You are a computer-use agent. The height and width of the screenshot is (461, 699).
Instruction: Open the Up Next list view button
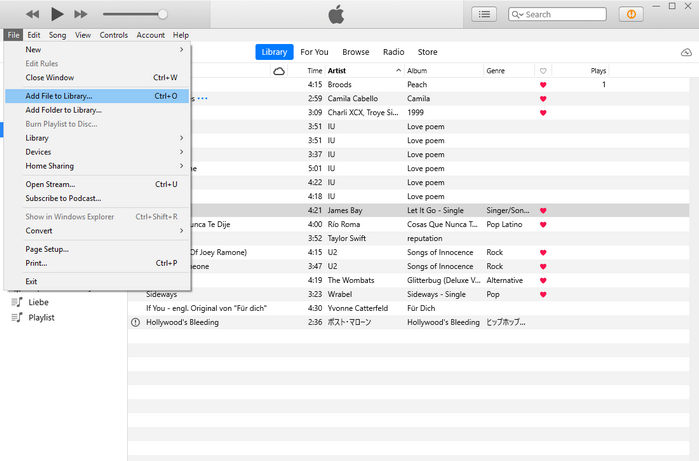484,14
